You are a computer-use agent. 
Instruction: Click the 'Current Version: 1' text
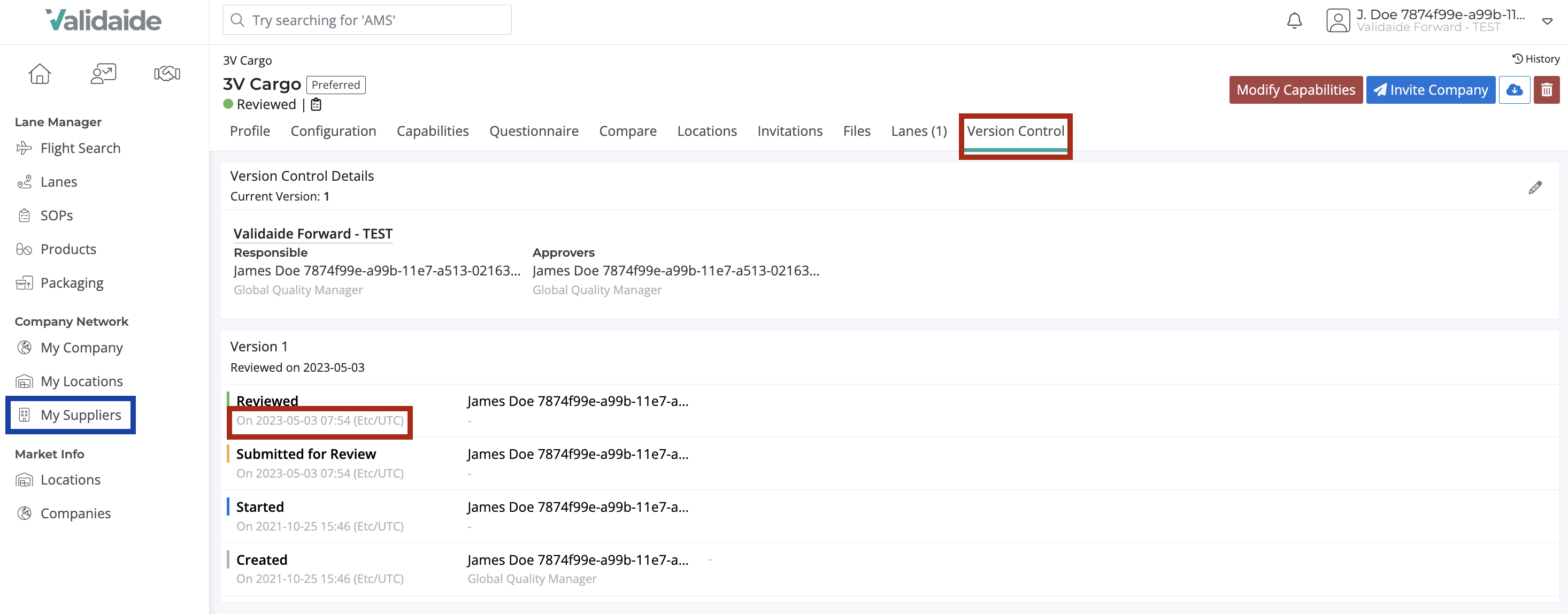pyautogui.click(x=279, y=196)
